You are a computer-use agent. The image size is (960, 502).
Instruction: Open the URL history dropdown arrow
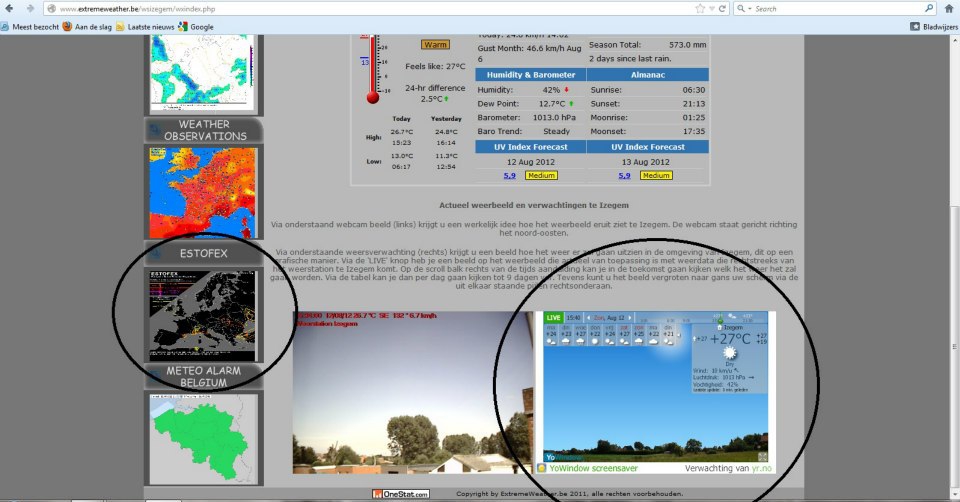[x=711, y=9]
